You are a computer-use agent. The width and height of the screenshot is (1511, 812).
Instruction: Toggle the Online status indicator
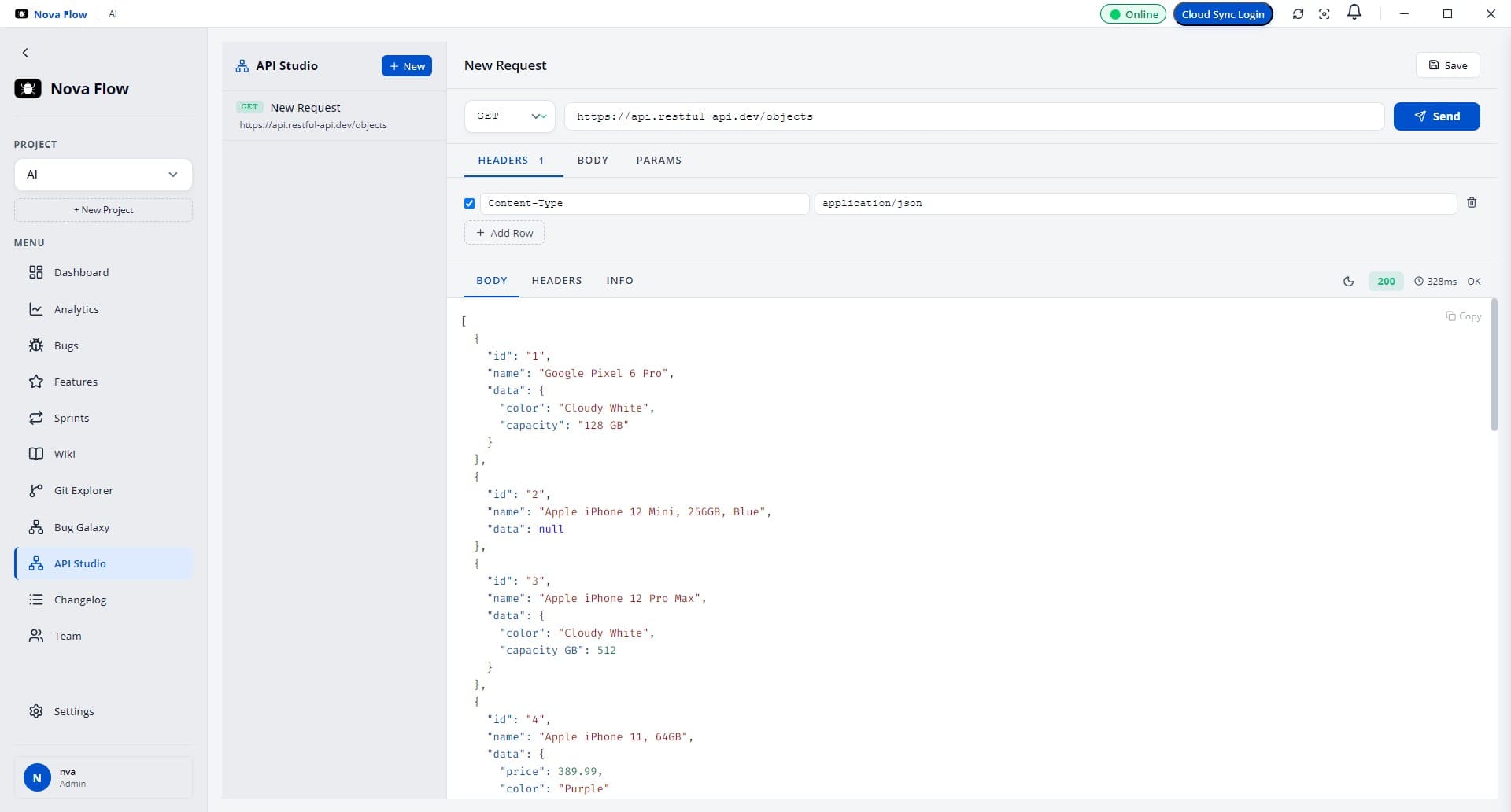click(1132, 14)
